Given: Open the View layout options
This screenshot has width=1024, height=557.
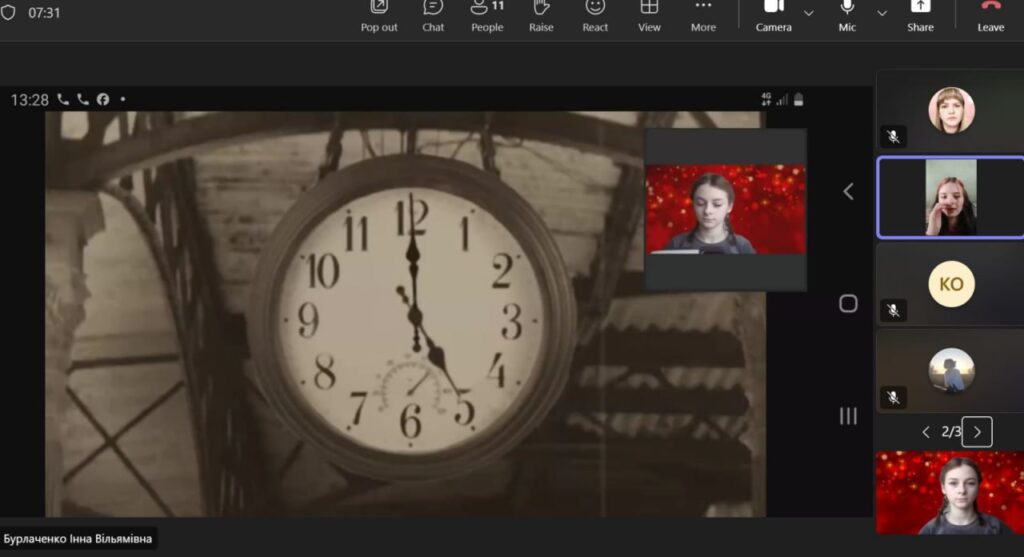Looking at the screenshot, I should coord(649,15).
